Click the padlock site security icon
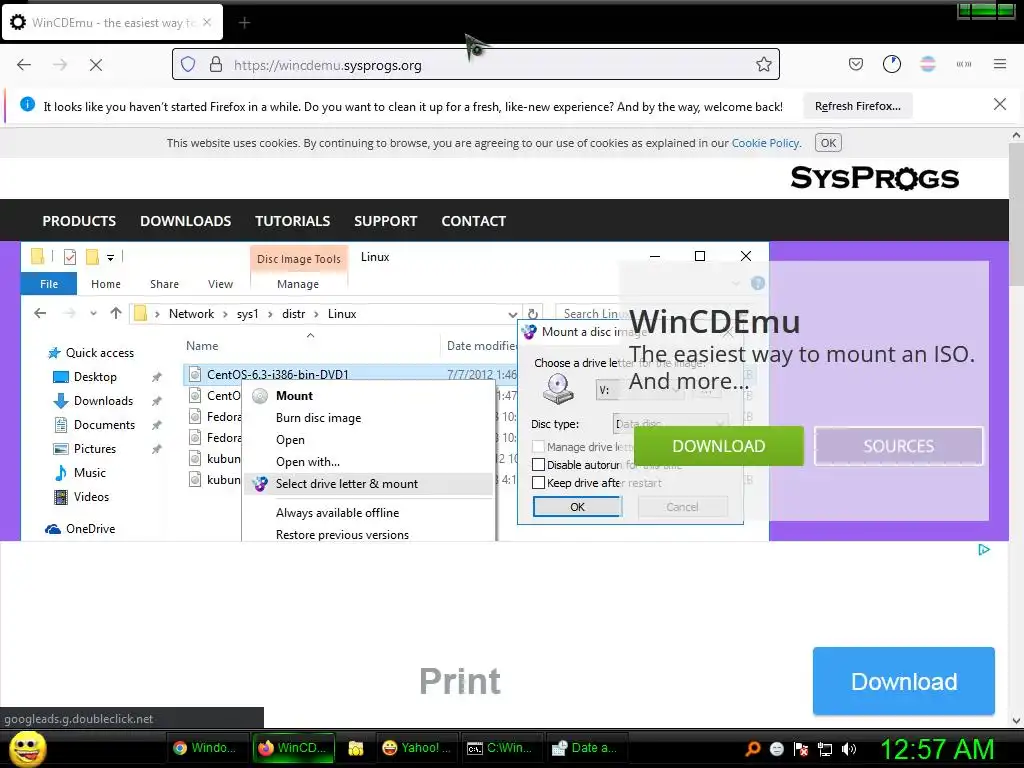Viewport: 1024px width, 768px height. click(x=216, y=65)
